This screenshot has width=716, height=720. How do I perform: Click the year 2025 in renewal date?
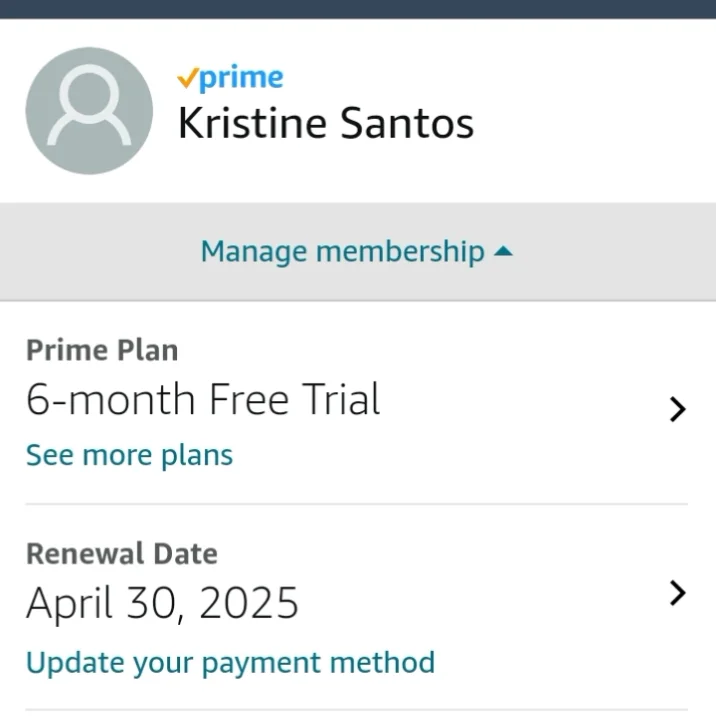pos(249,602)
